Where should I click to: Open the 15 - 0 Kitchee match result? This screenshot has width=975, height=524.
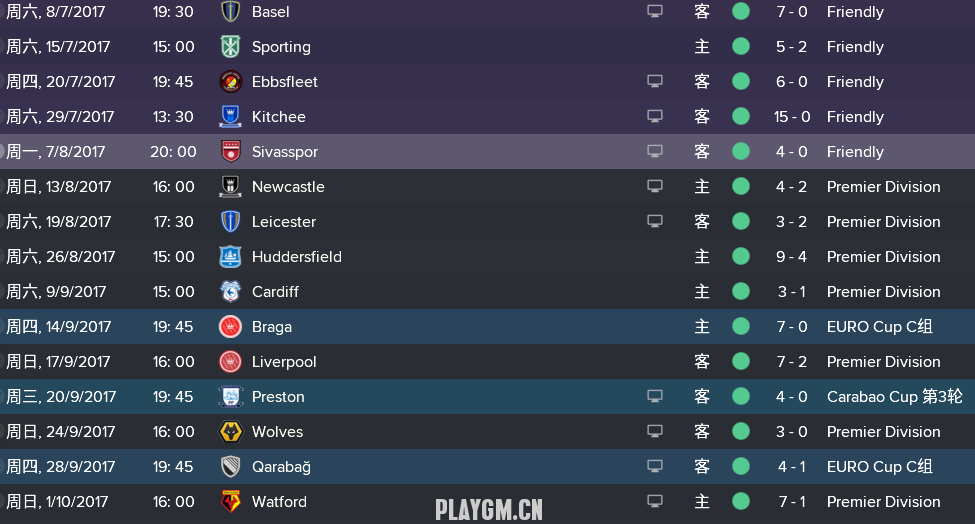click(x=792, y=117)
